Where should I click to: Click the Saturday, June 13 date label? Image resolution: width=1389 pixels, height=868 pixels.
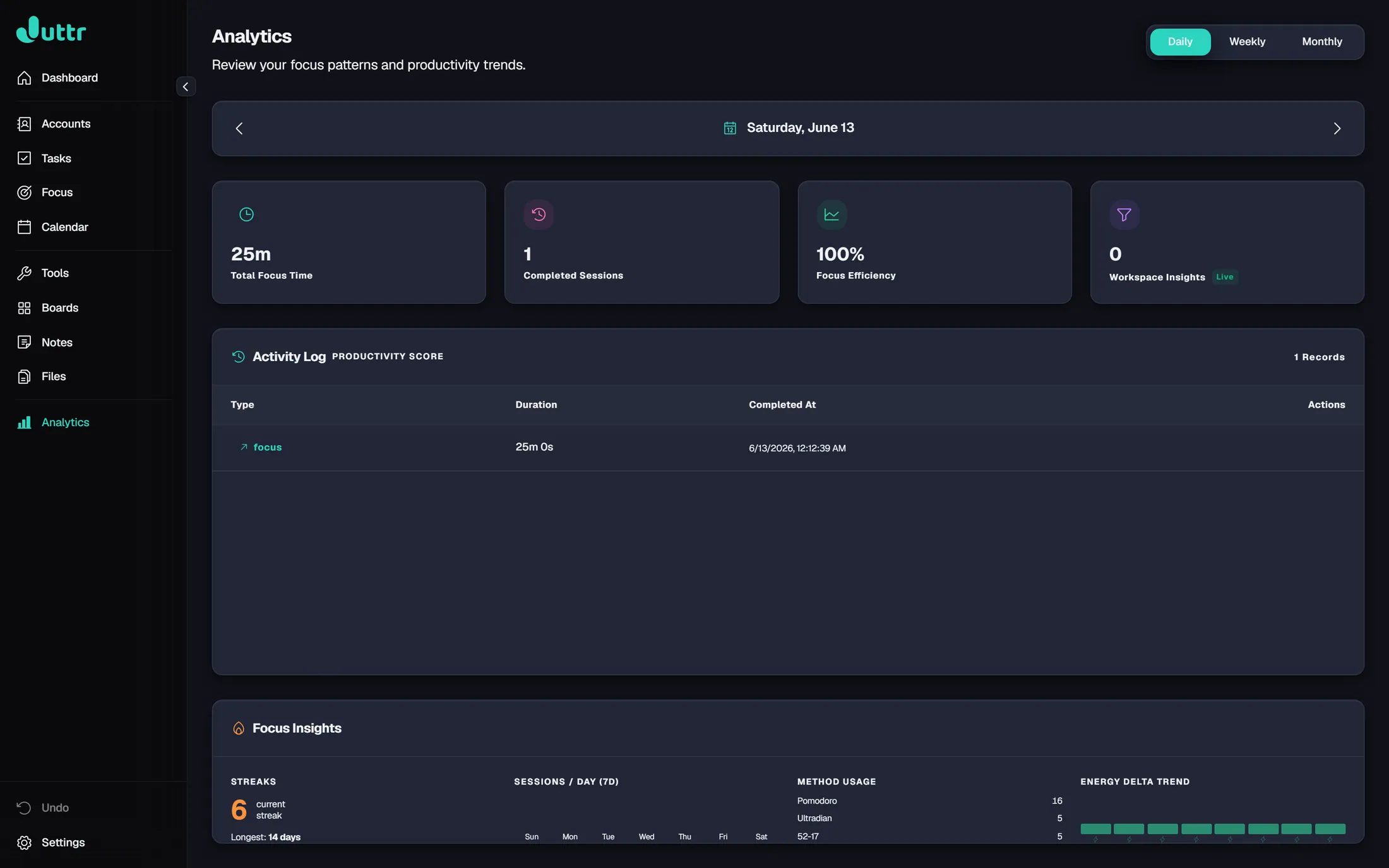coord(800,128)
